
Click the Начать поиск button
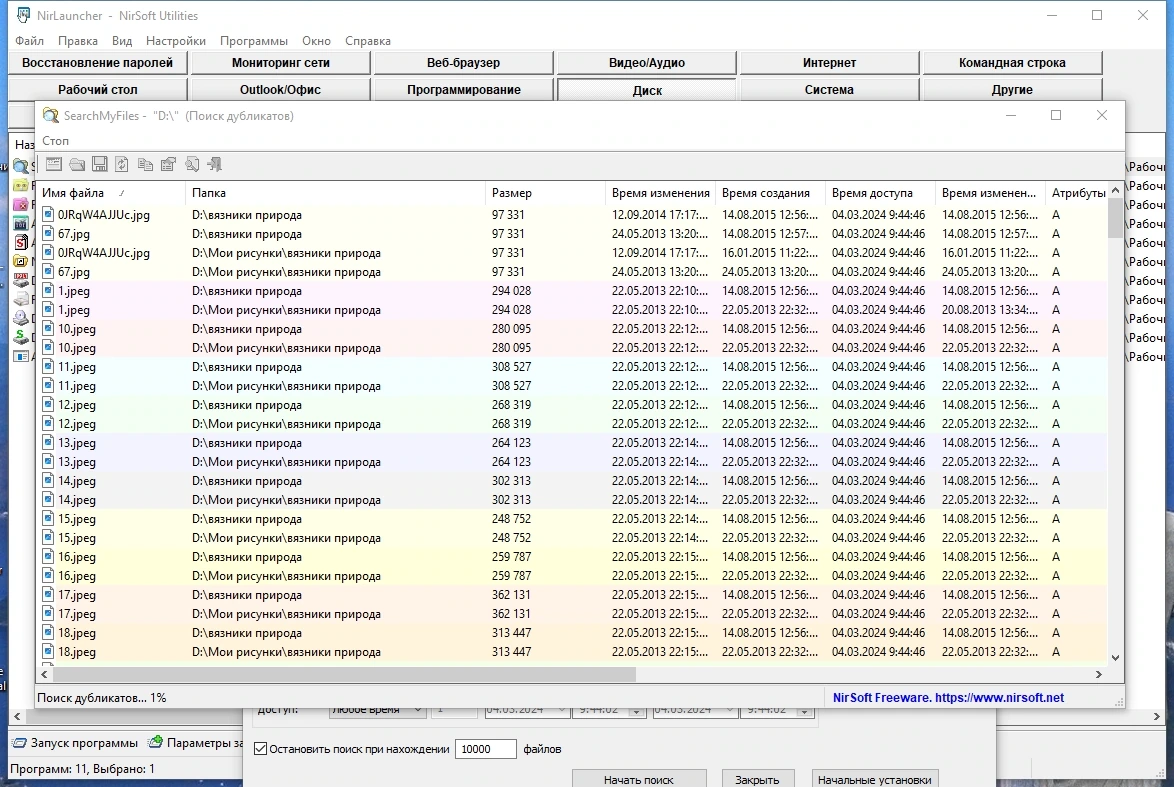click(x=639, y=779)
